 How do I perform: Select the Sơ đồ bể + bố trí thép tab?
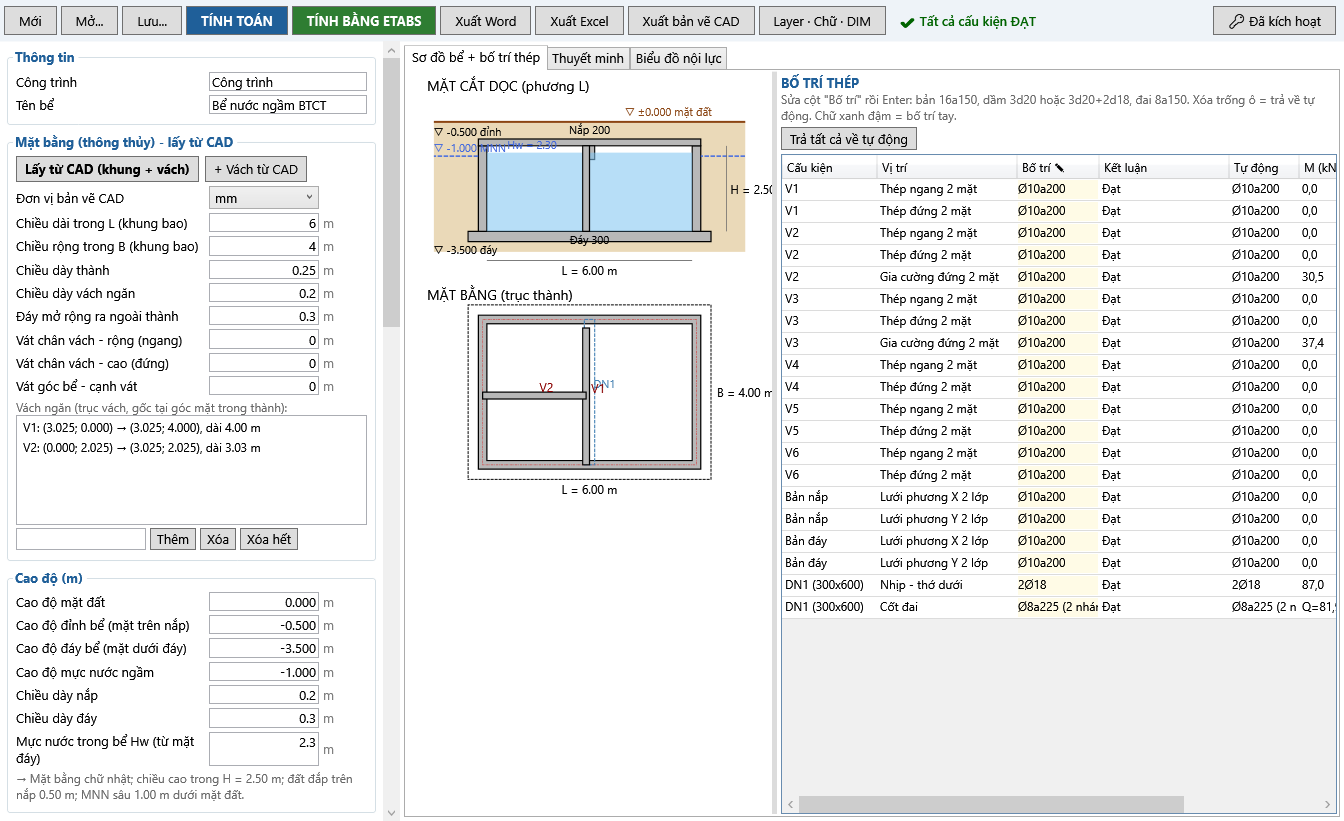click(476, 57)
